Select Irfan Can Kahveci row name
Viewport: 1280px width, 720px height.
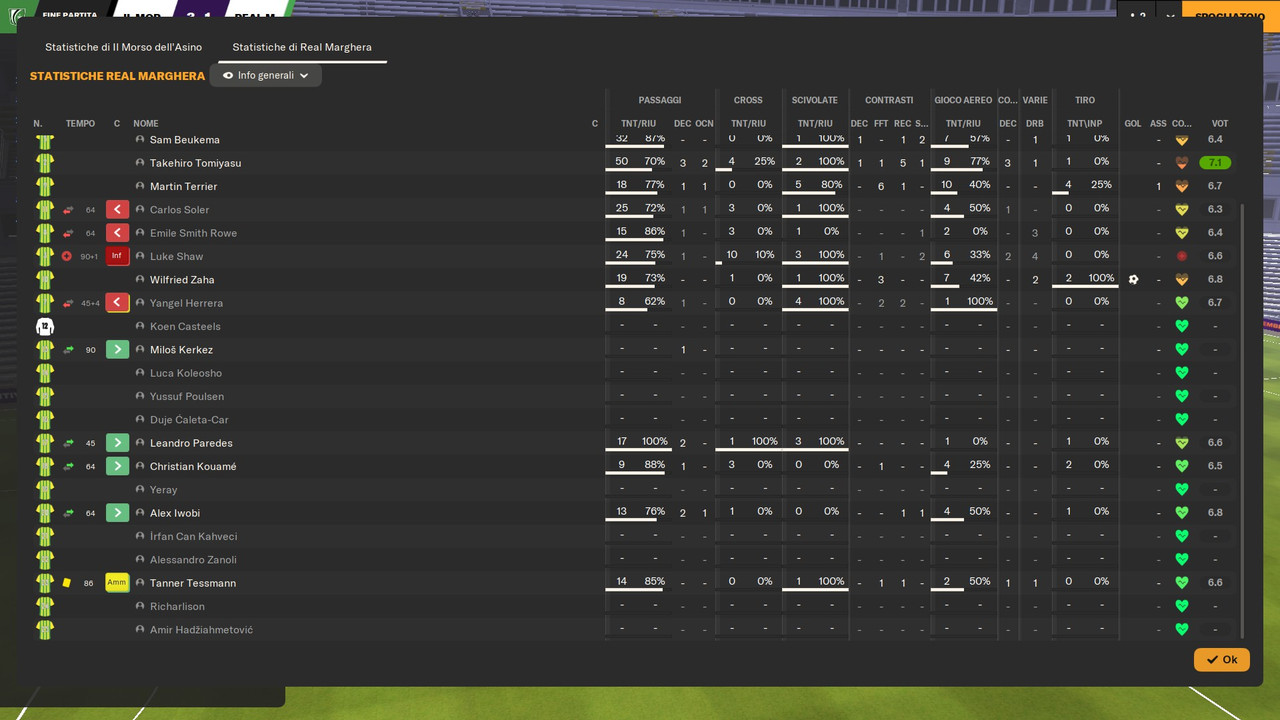coord(193,537)
